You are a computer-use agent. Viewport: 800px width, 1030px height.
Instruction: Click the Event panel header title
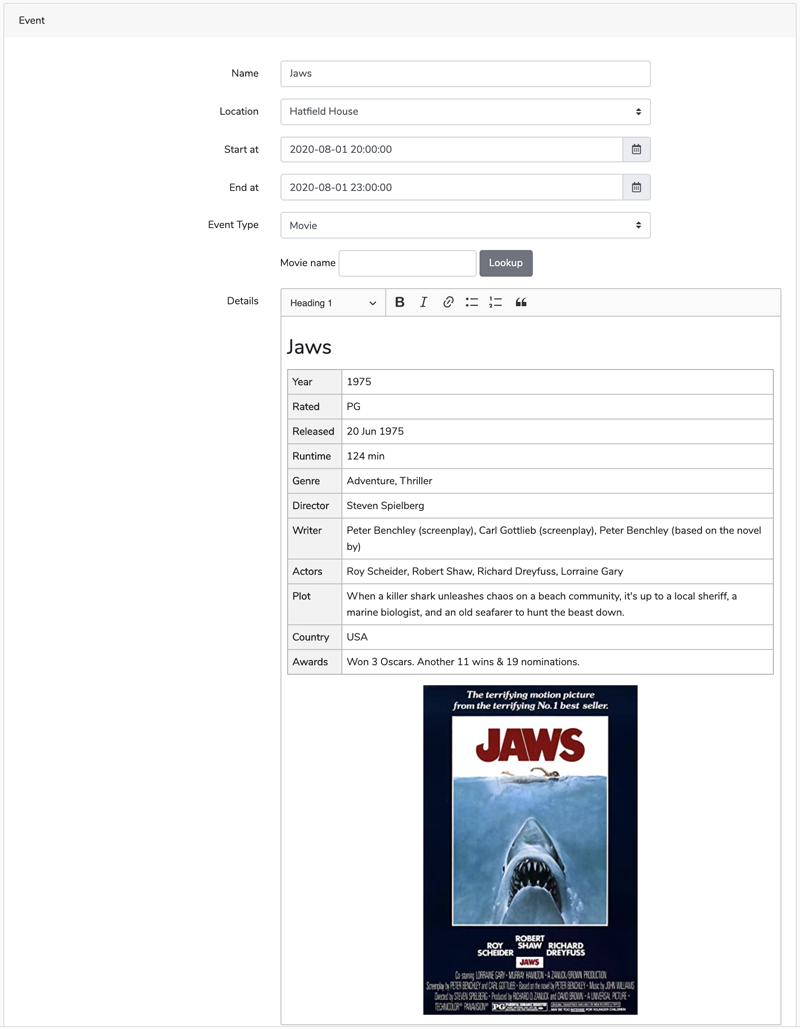tap(32, 20)
